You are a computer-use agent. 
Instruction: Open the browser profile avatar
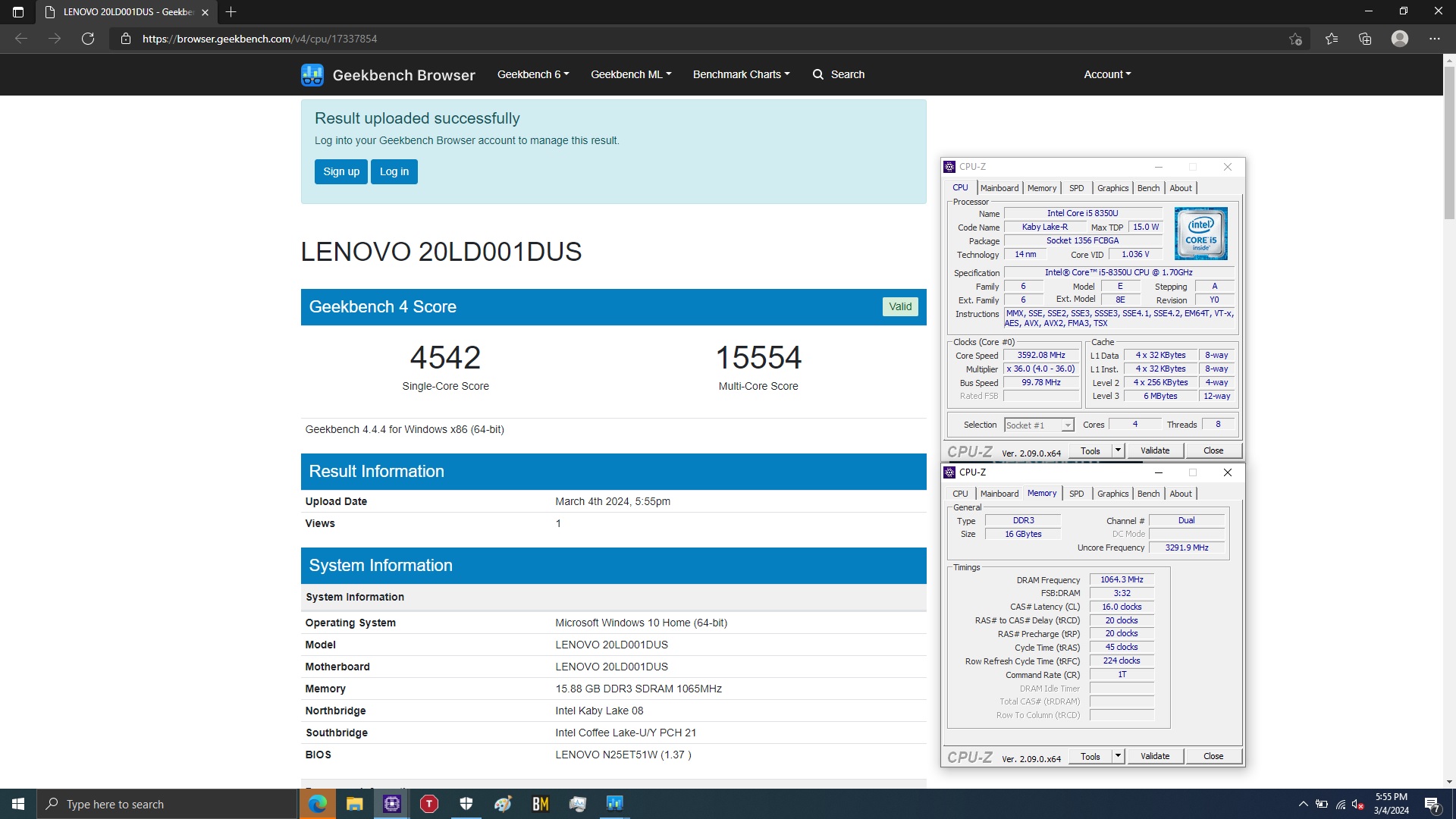(1400, 39)
